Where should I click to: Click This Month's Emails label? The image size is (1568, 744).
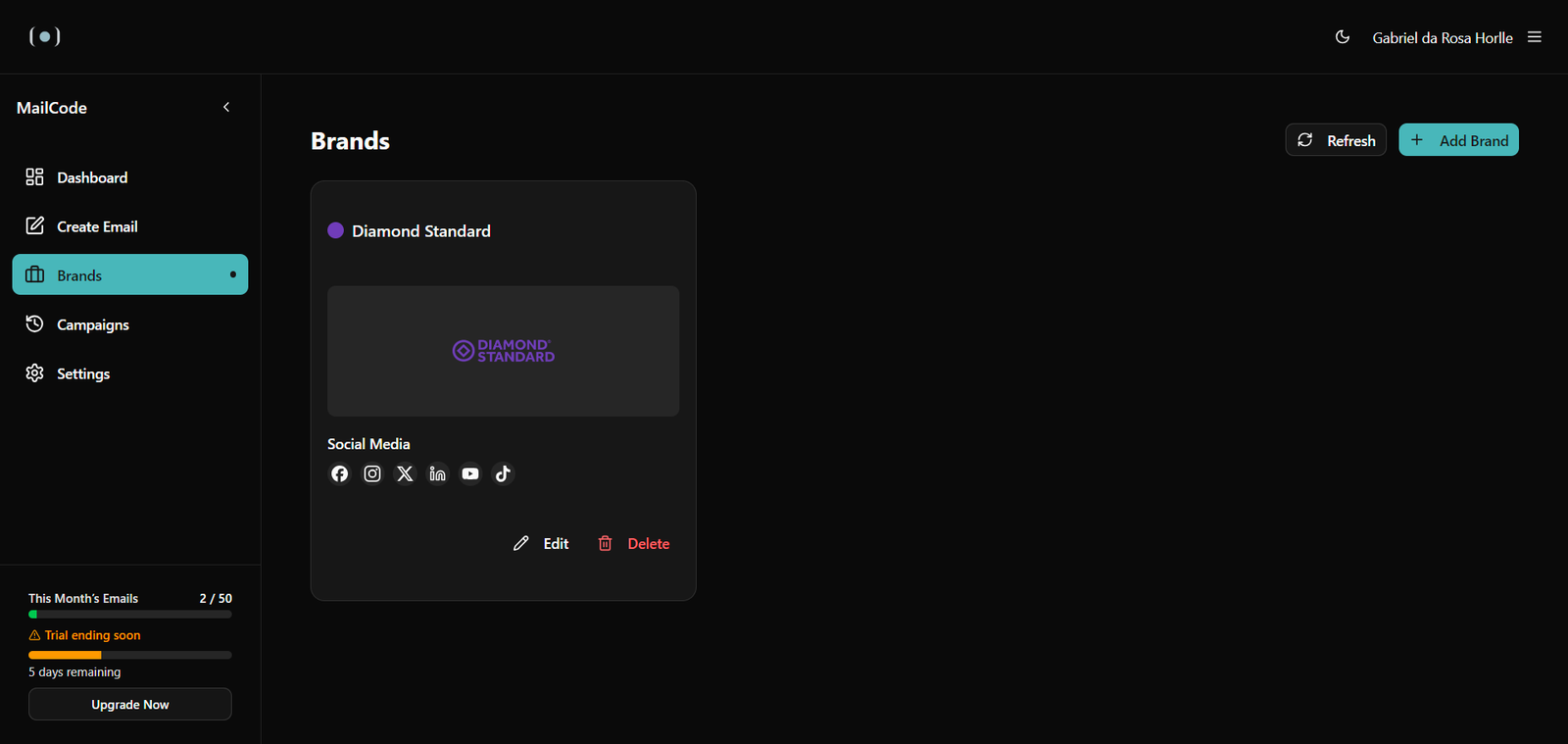coord(83,598)
